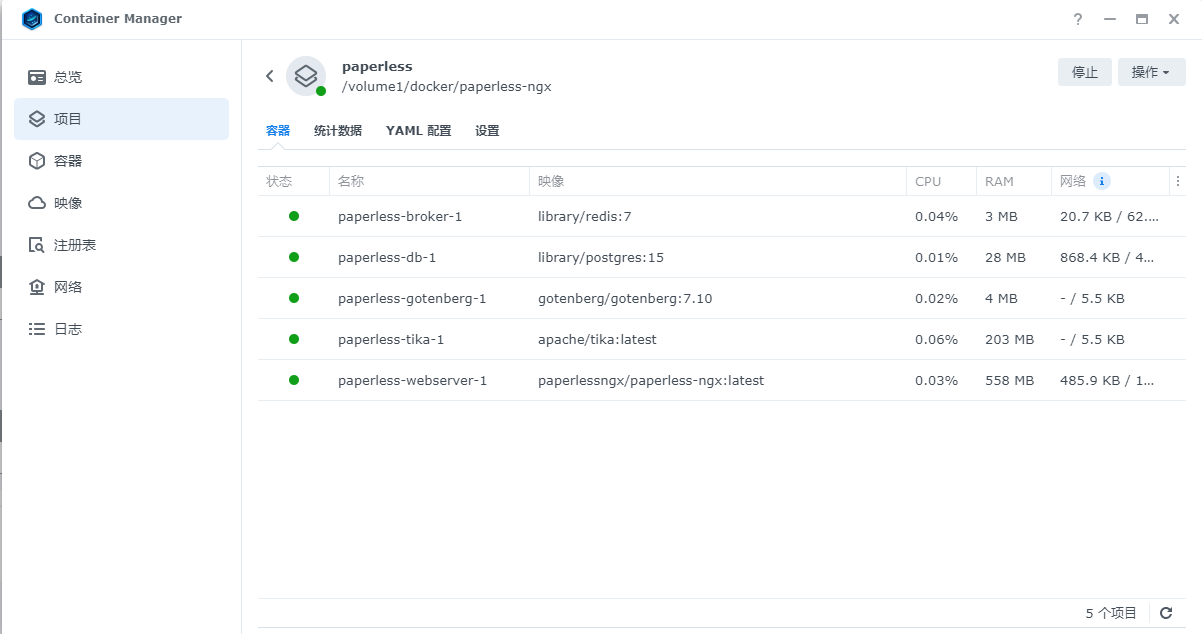Image resolution: width=1202 pixels, height=634 pixels.
Task: Open the YAML 配置 tab
Action: pos(418,131)
